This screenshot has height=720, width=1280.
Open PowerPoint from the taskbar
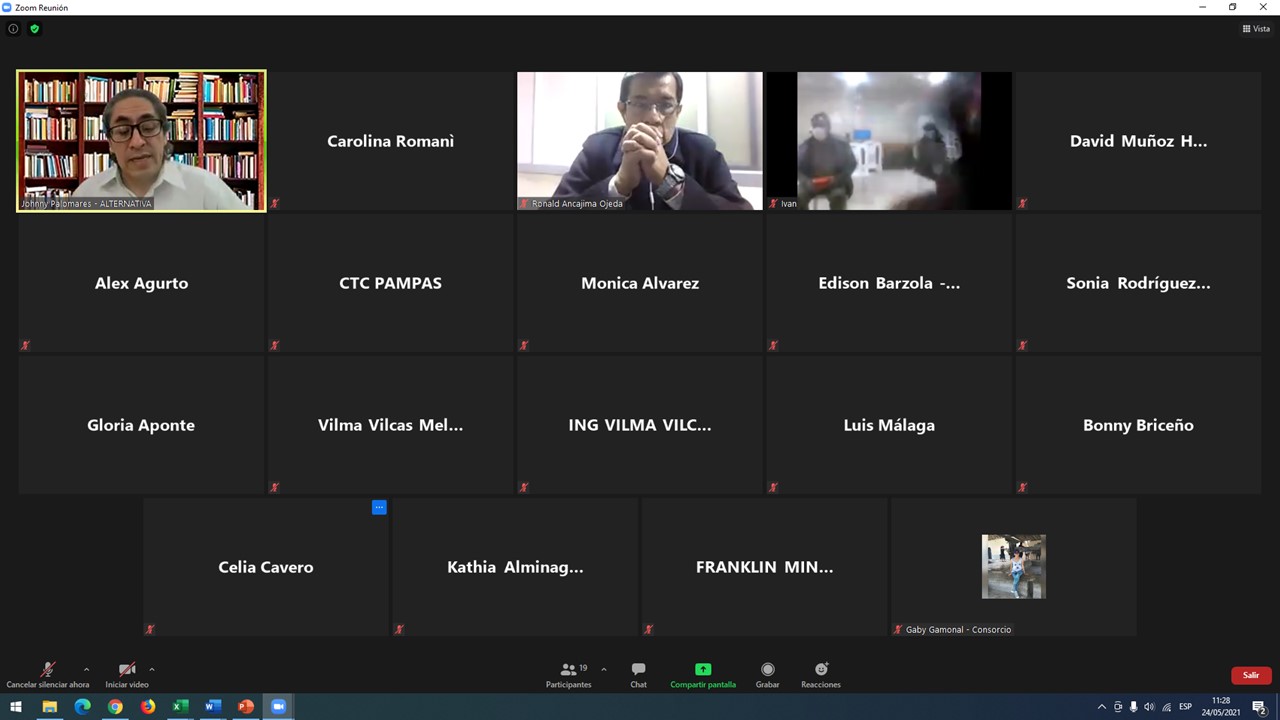[x=246, y=707]
